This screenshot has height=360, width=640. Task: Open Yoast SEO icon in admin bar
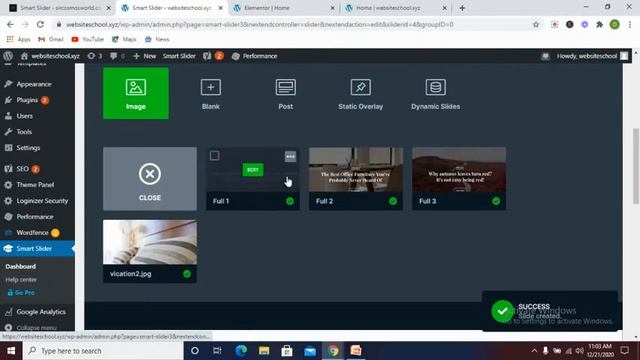click(213, 56)
